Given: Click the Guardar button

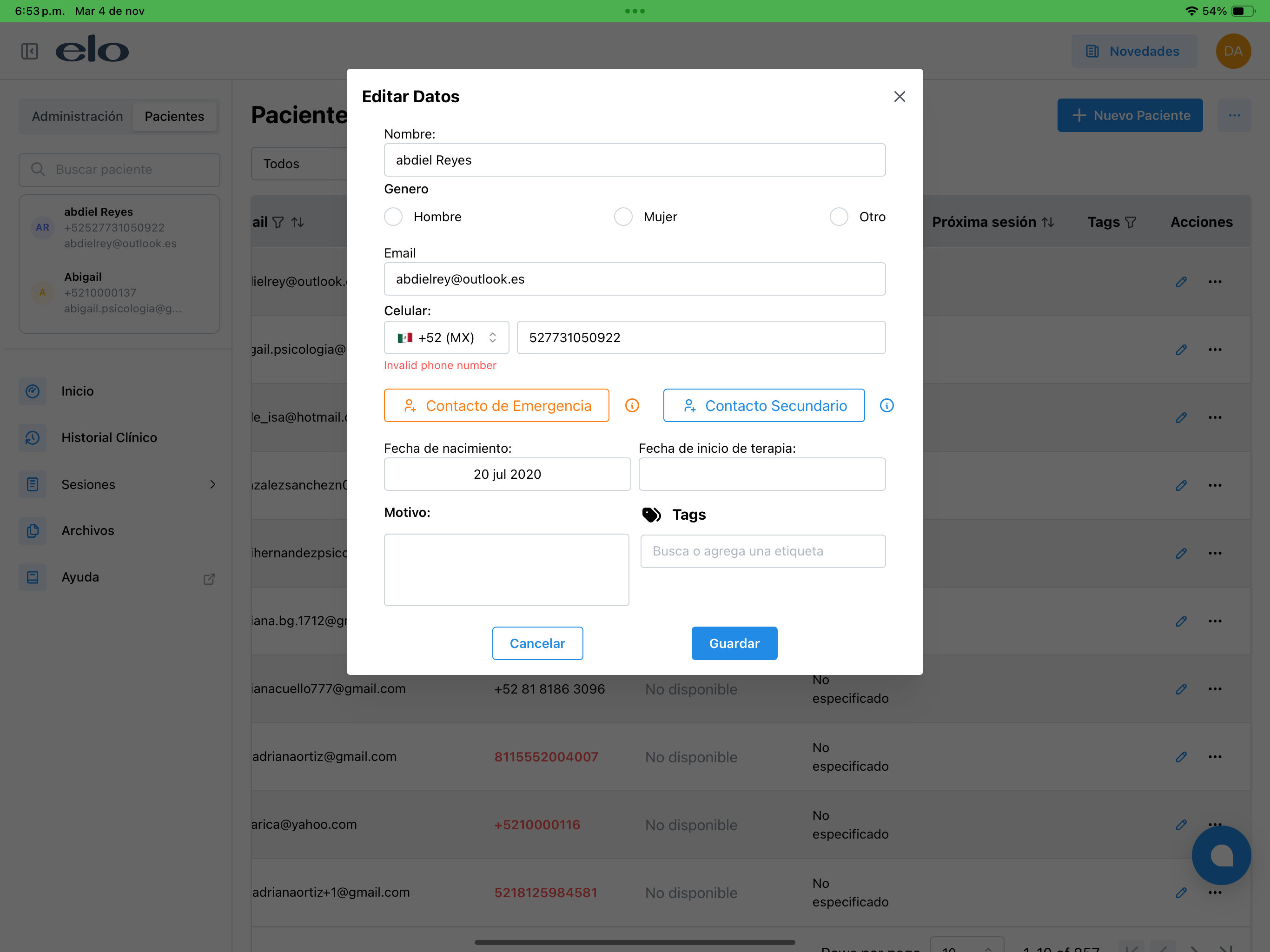Looking at the screenshot, I should click(734, 643).
